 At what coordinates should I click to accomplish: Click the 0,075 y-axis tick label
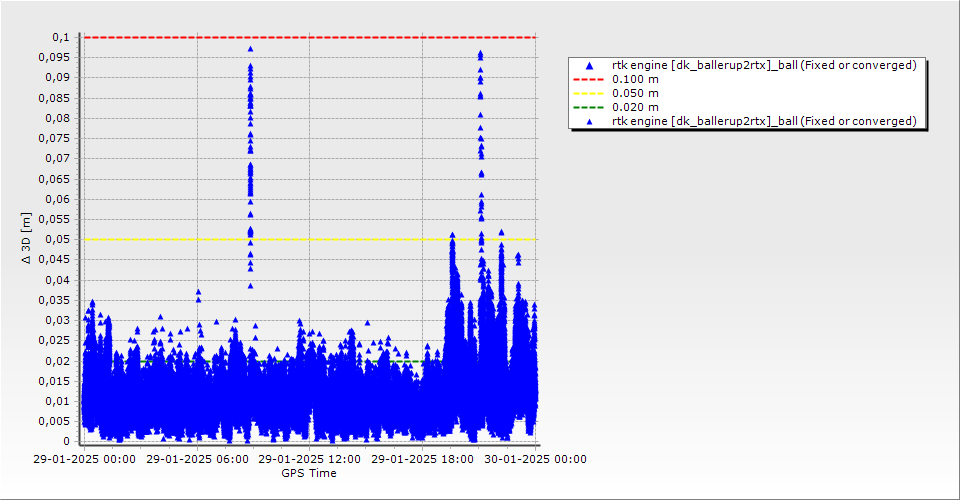point(54,138)
